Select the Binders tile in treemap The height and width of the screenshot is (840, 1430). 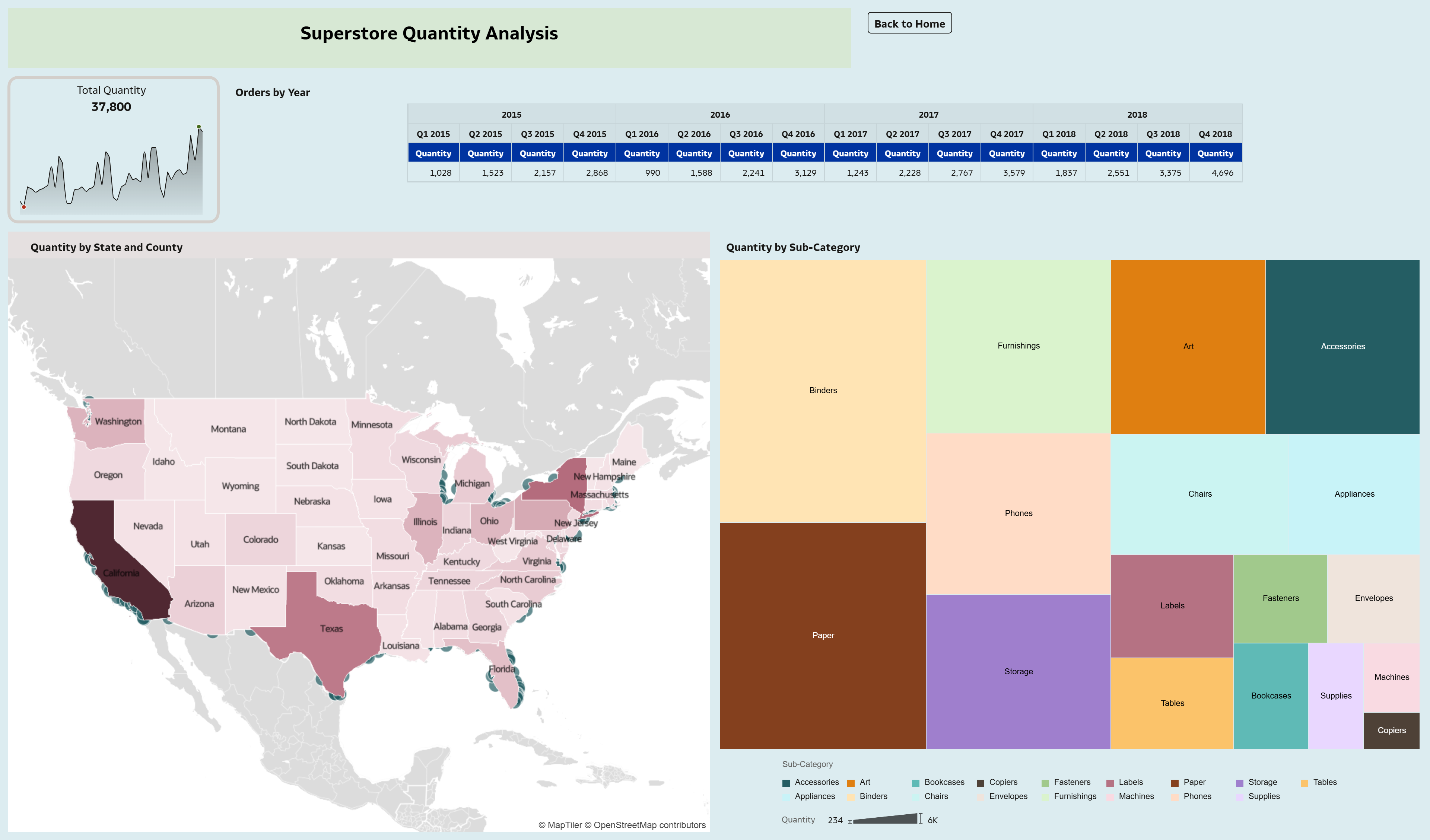tap(822, 390)
